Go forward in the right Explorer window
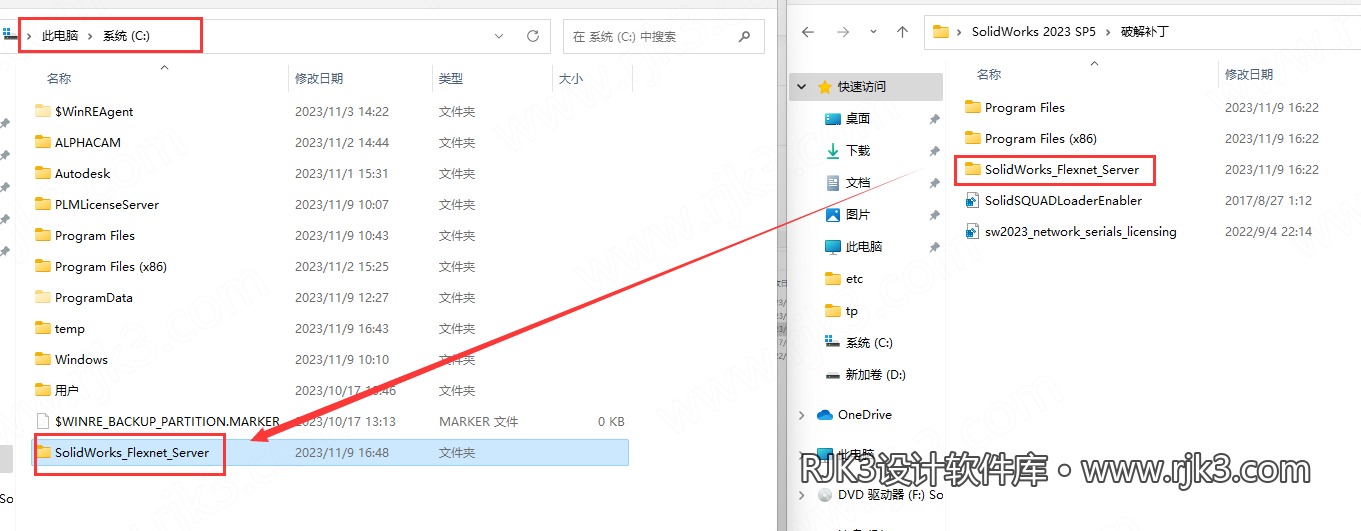 [x=843, y=32]
